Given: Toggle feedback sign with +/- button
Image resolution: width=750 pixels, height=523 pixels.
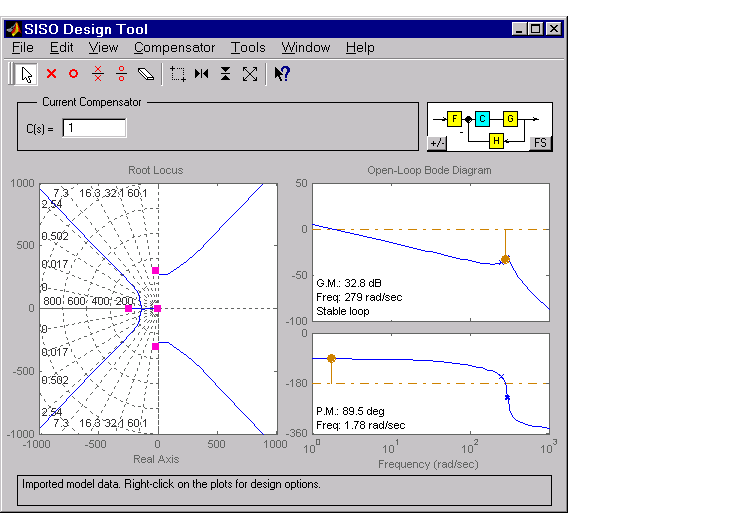Looking at the screenshot, I should click(x=437, y=143).
